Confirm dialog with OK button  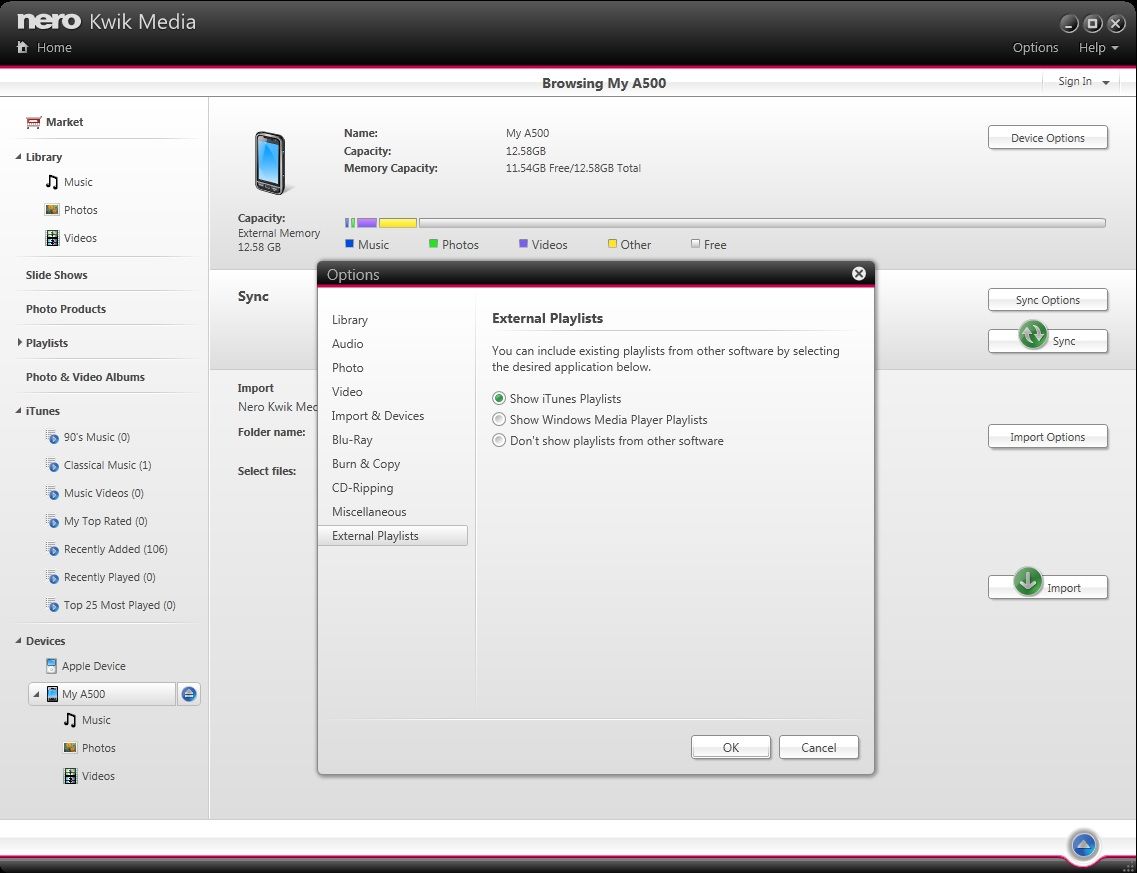[730, 748]
